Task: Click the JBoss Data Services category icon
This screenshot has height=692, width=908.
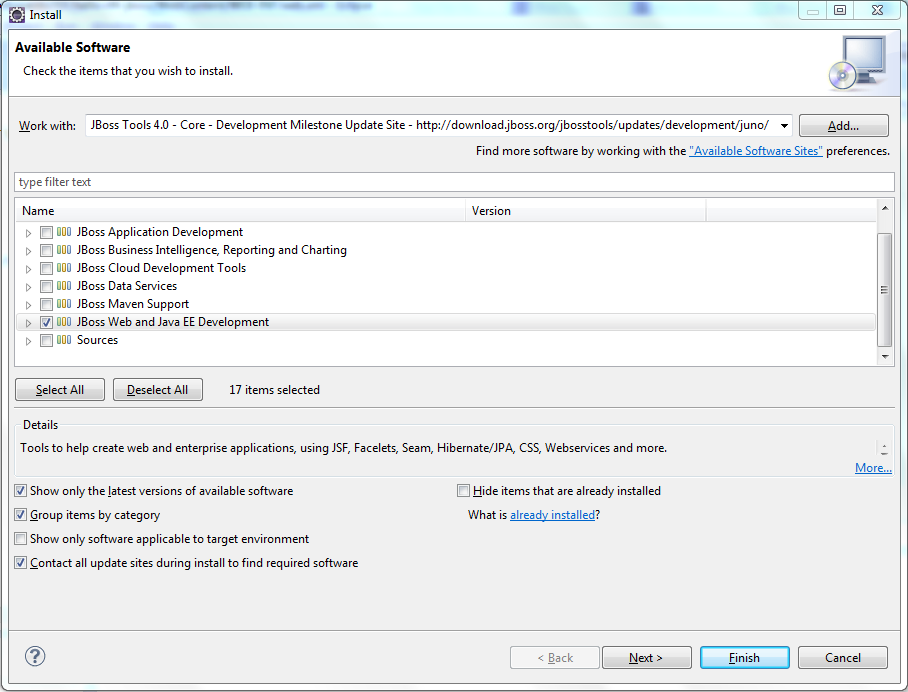Action: click(64, 286)
